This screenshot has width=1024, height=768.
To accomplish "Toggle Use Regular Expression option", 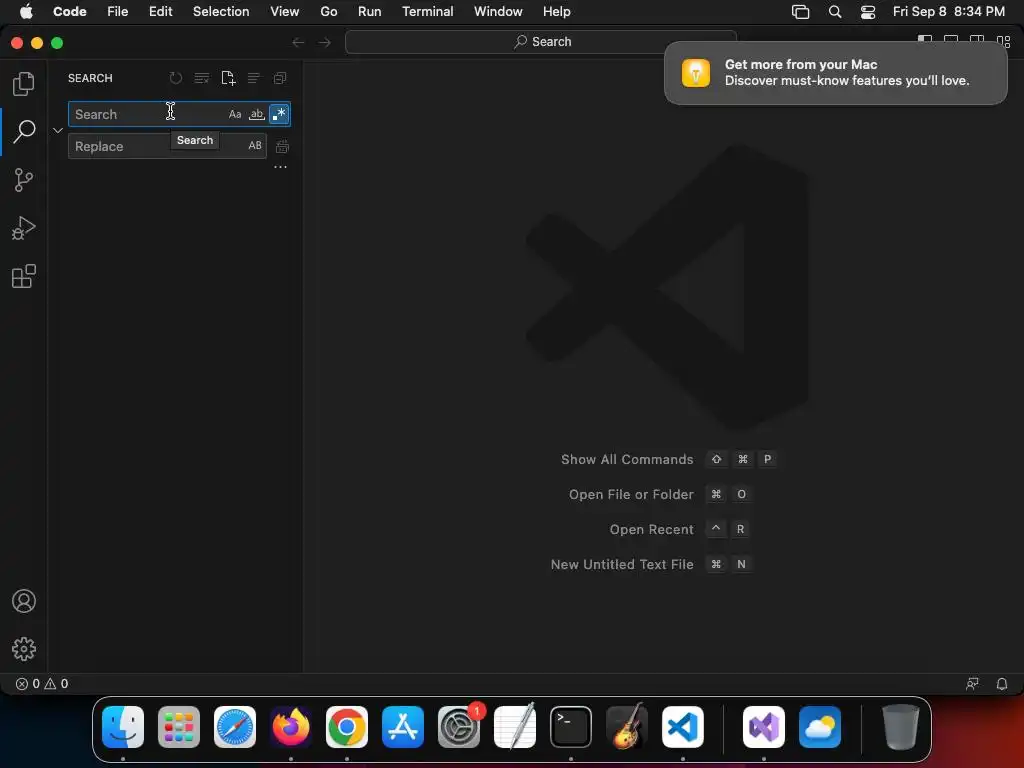I will [279, 114].
